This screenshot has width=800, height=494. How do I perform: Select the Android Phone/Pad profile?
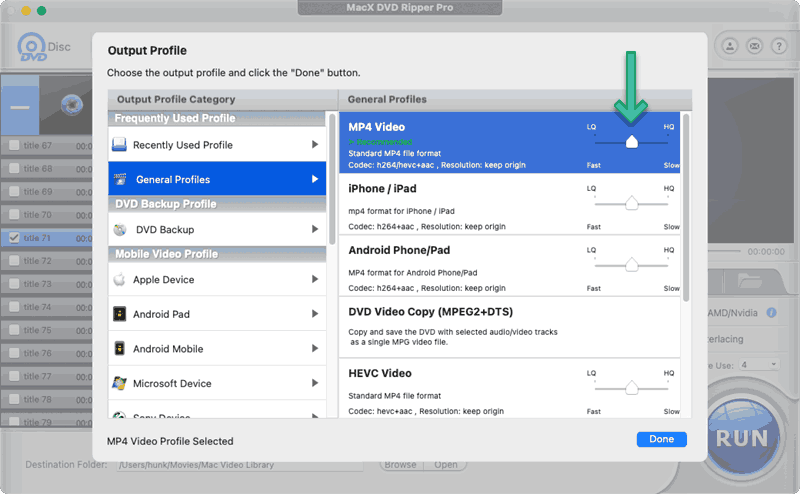click(x=509, y=266)
